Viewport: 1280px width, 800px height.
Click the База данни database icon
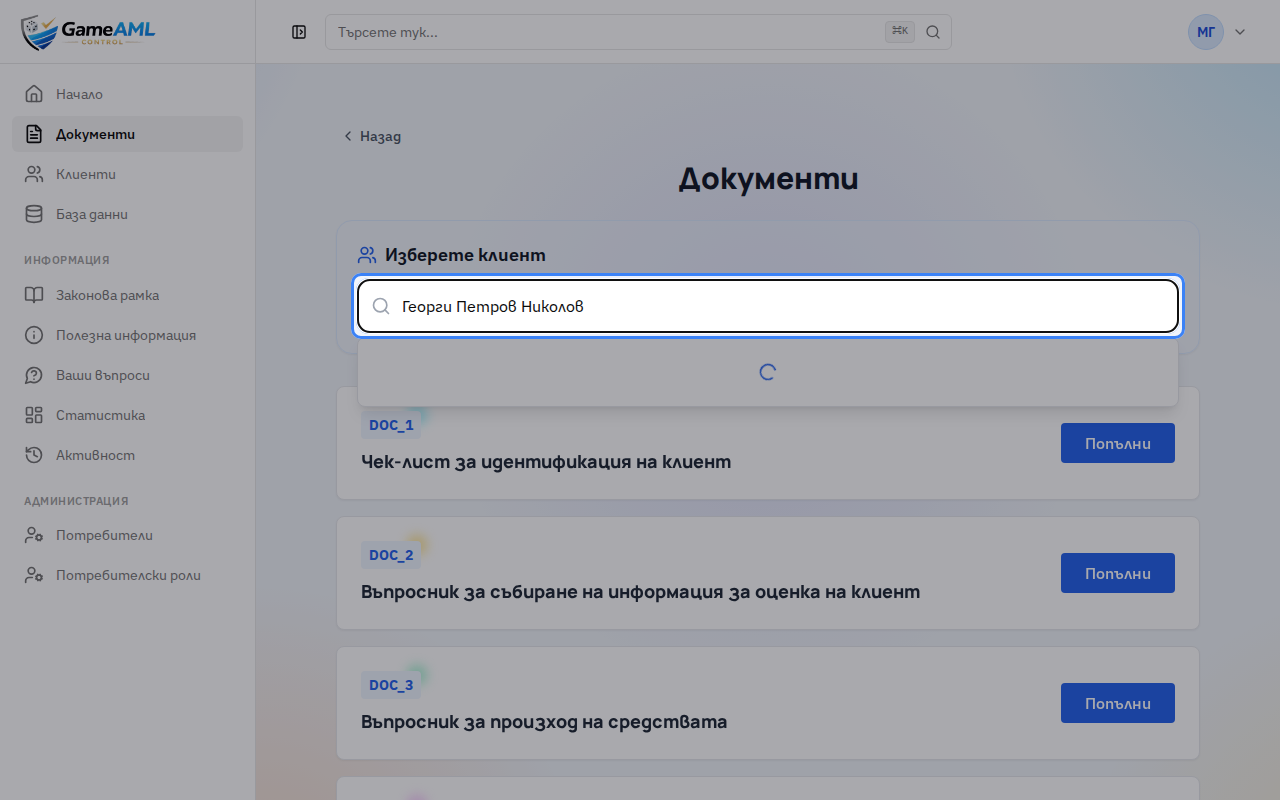point(34,214)
